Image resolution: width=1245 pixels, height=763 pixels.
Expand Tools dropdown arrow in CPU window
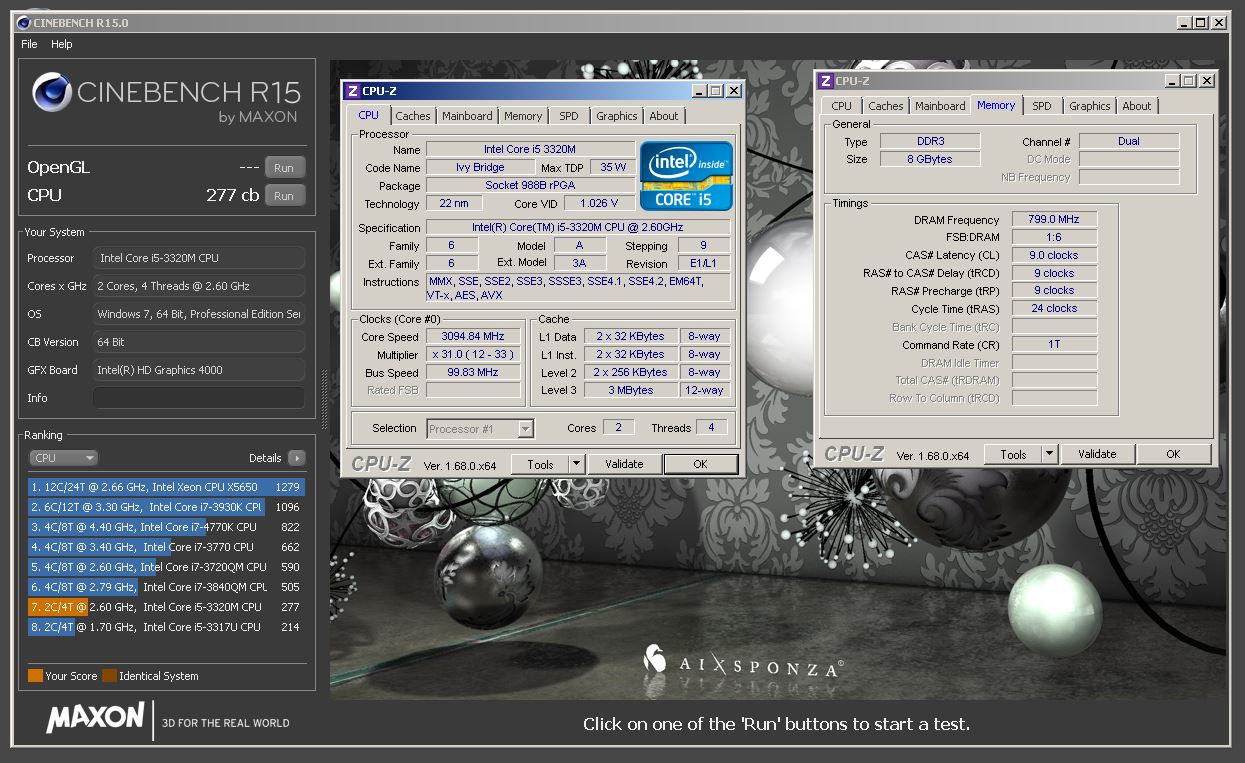pyautogui.click(x=576, y=464)
